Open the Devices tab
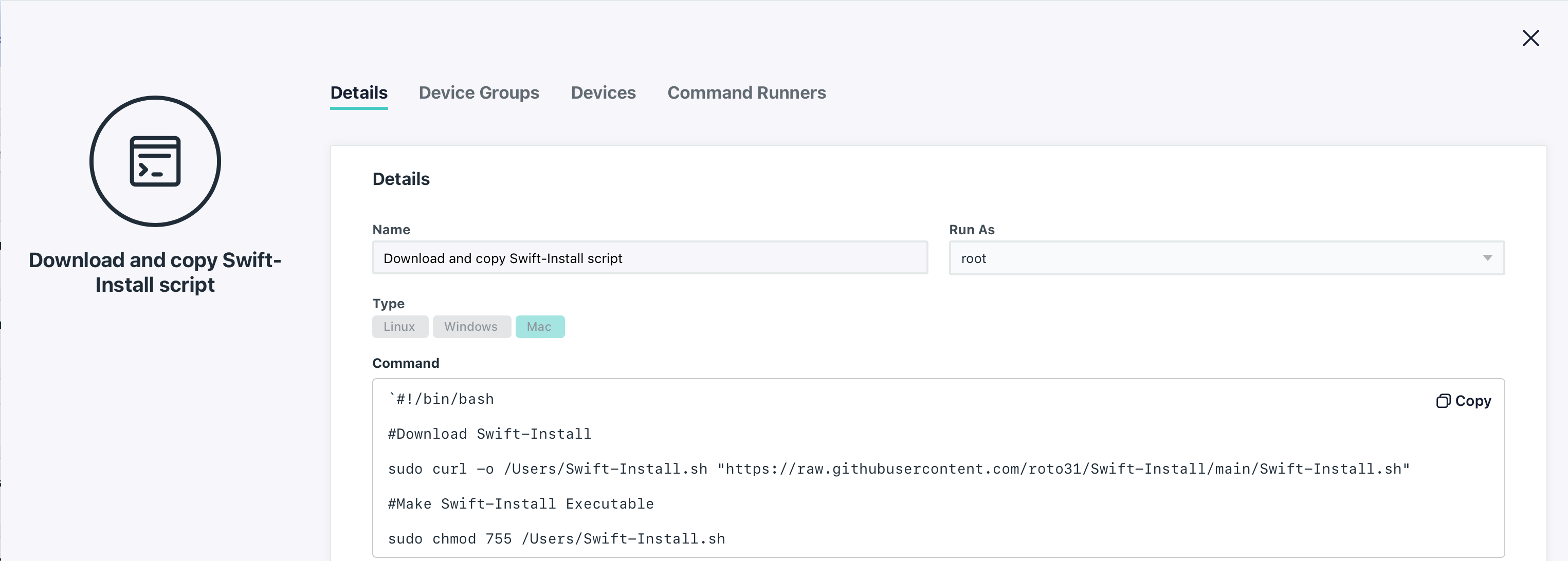The height and width of the screenshot is (561, 1568). pos(603,92)
